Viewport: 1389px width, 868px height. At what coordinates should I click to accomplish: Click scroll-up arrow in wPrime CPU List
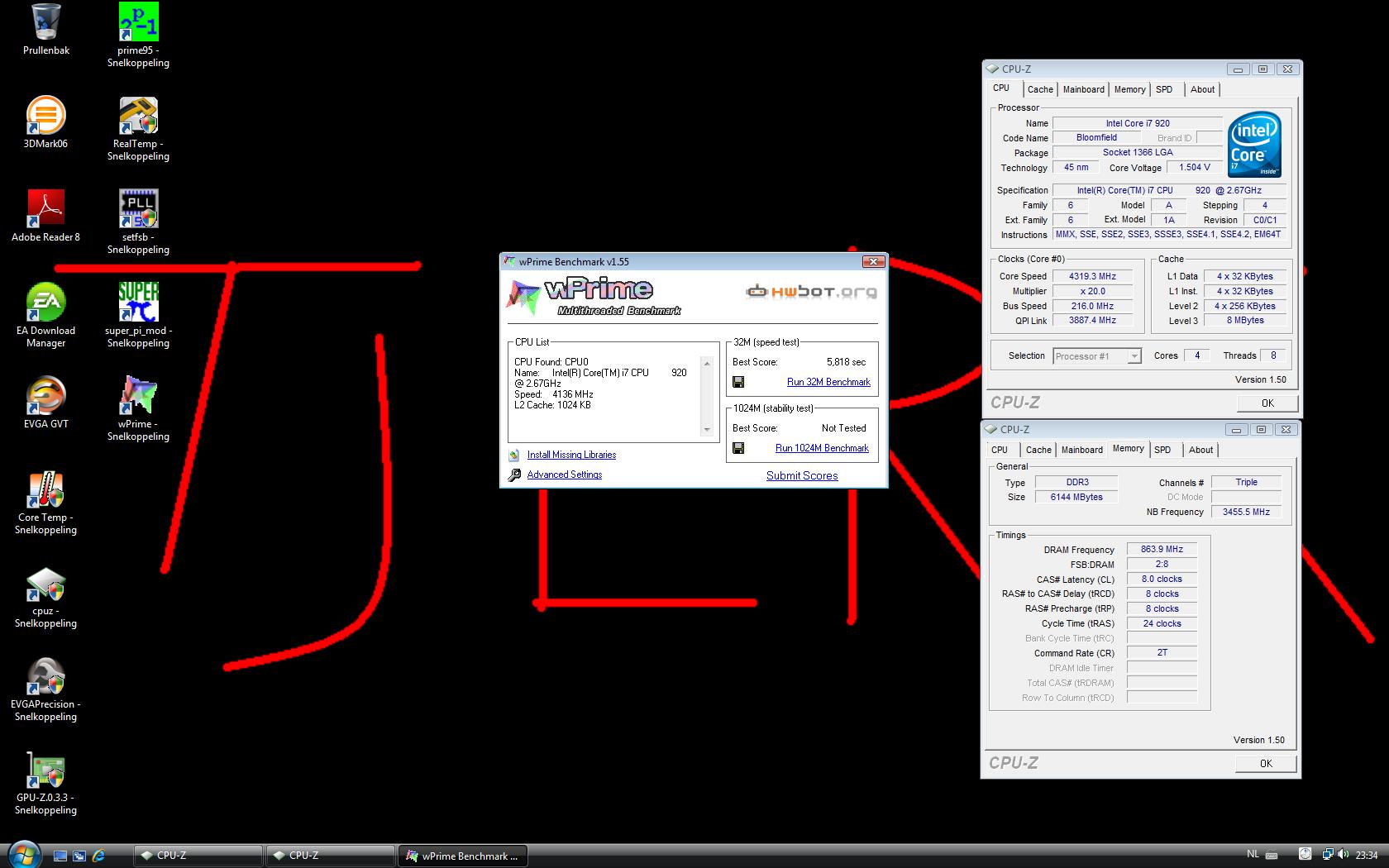[706, 363]
